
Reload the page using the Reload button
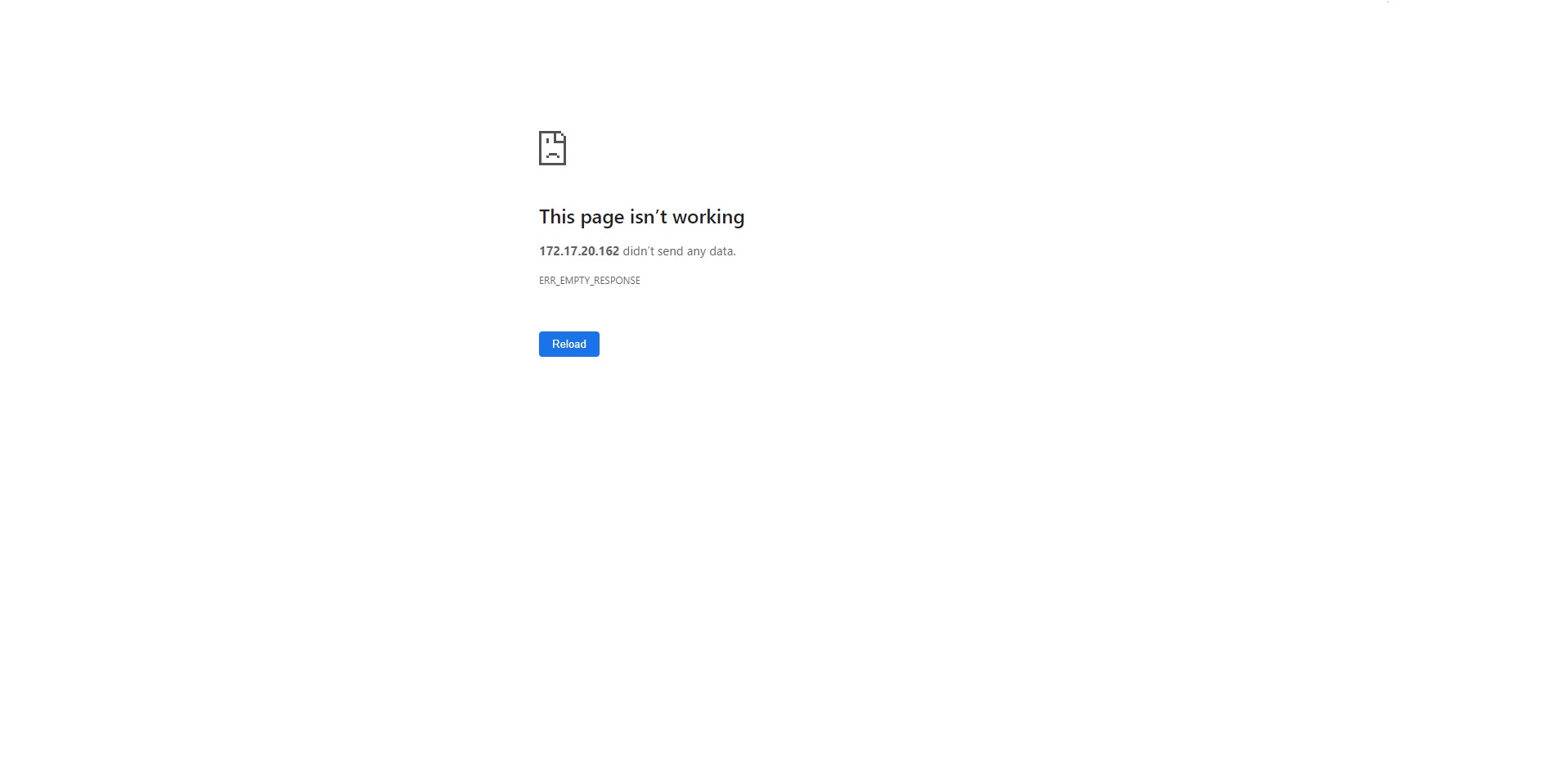tap(569, 344)
